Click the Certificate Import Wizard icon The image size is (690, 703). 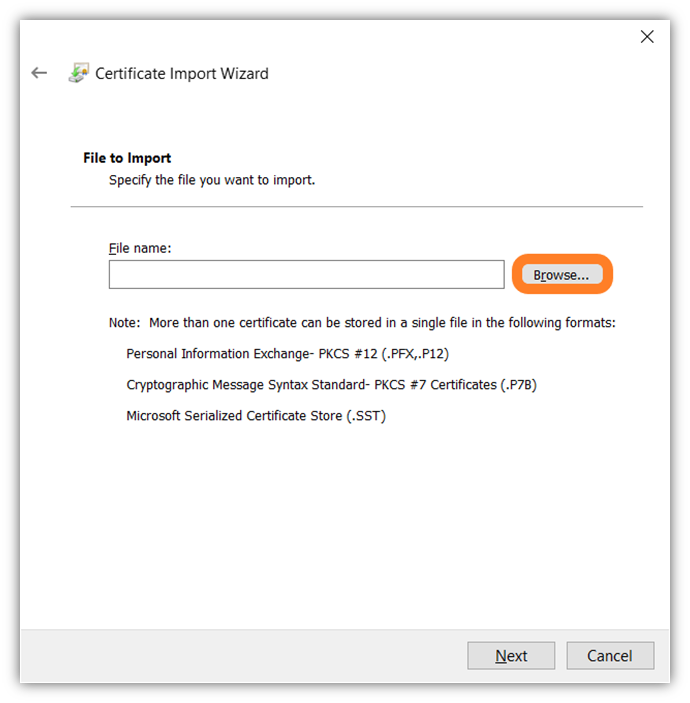point(79,73)
